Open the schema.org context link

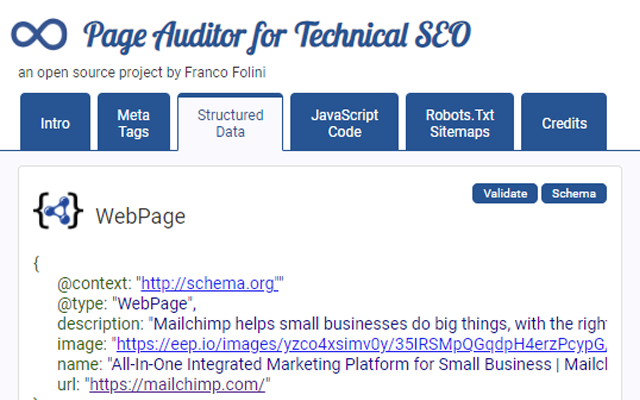pos(208,284)
